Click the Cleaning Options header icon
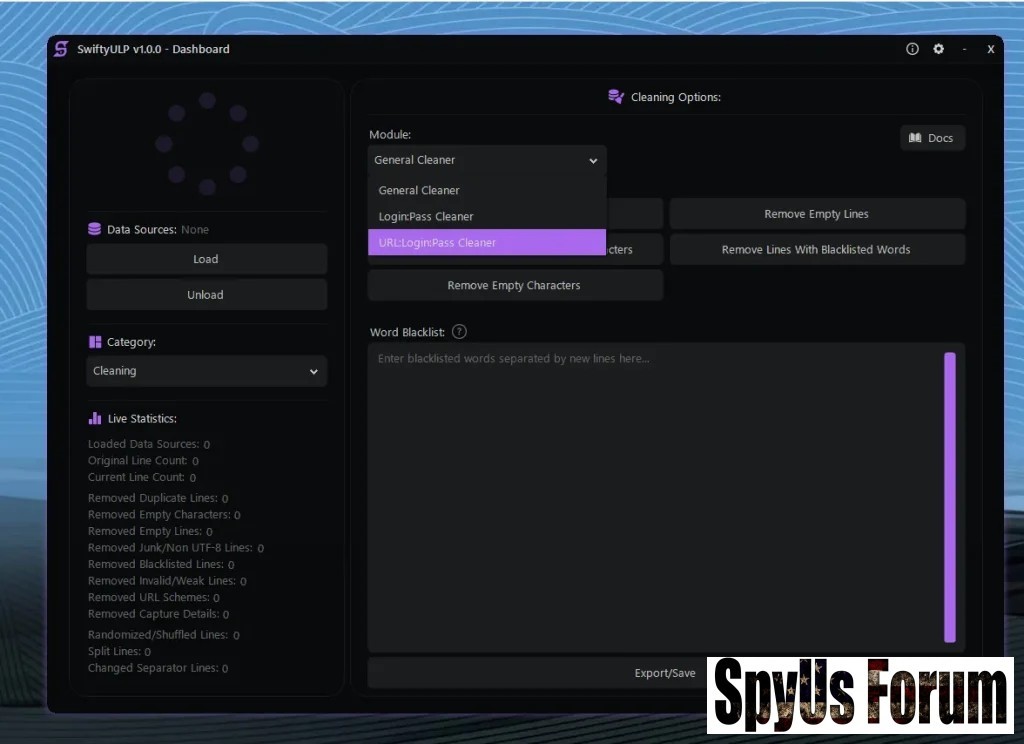 pos(616,97)
